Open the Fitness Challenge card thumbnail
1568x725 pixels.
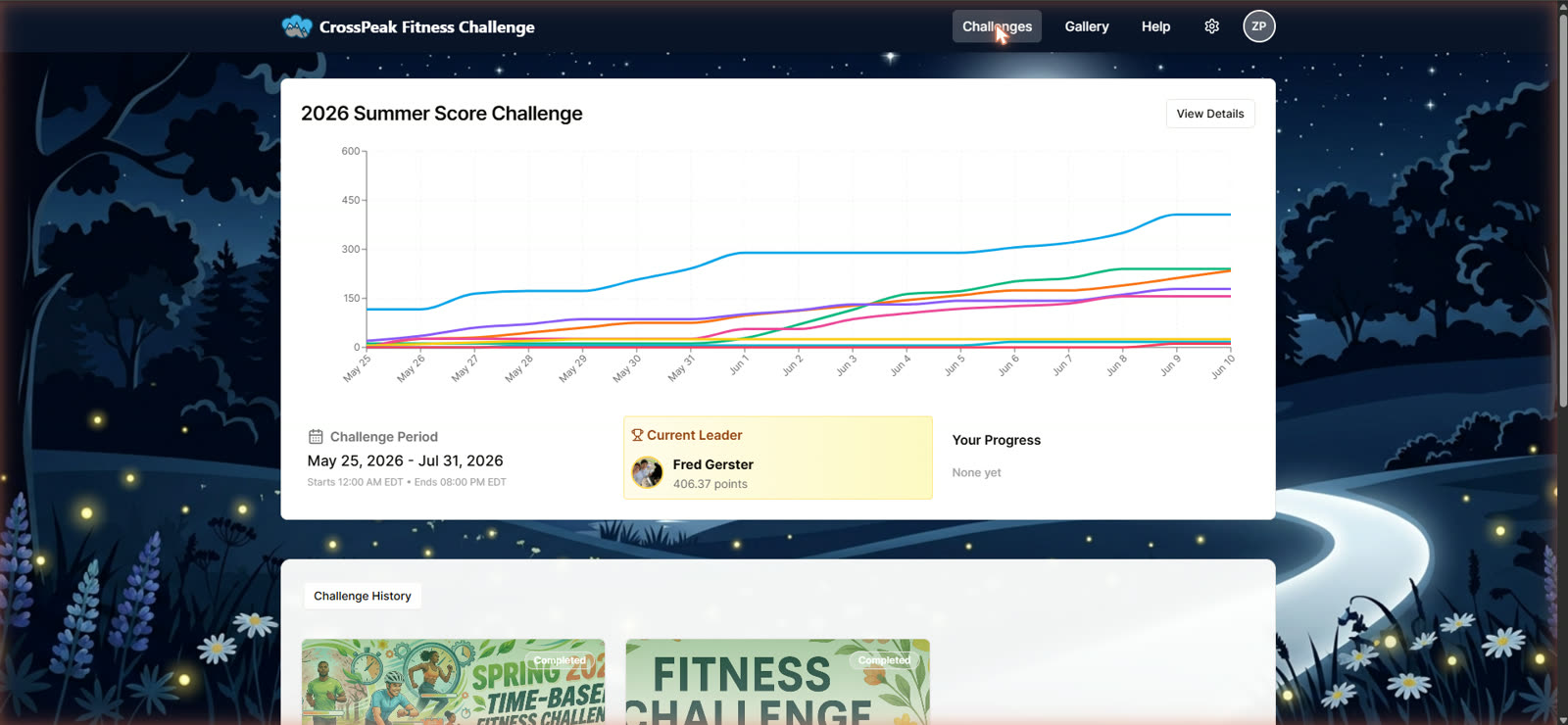778,682
